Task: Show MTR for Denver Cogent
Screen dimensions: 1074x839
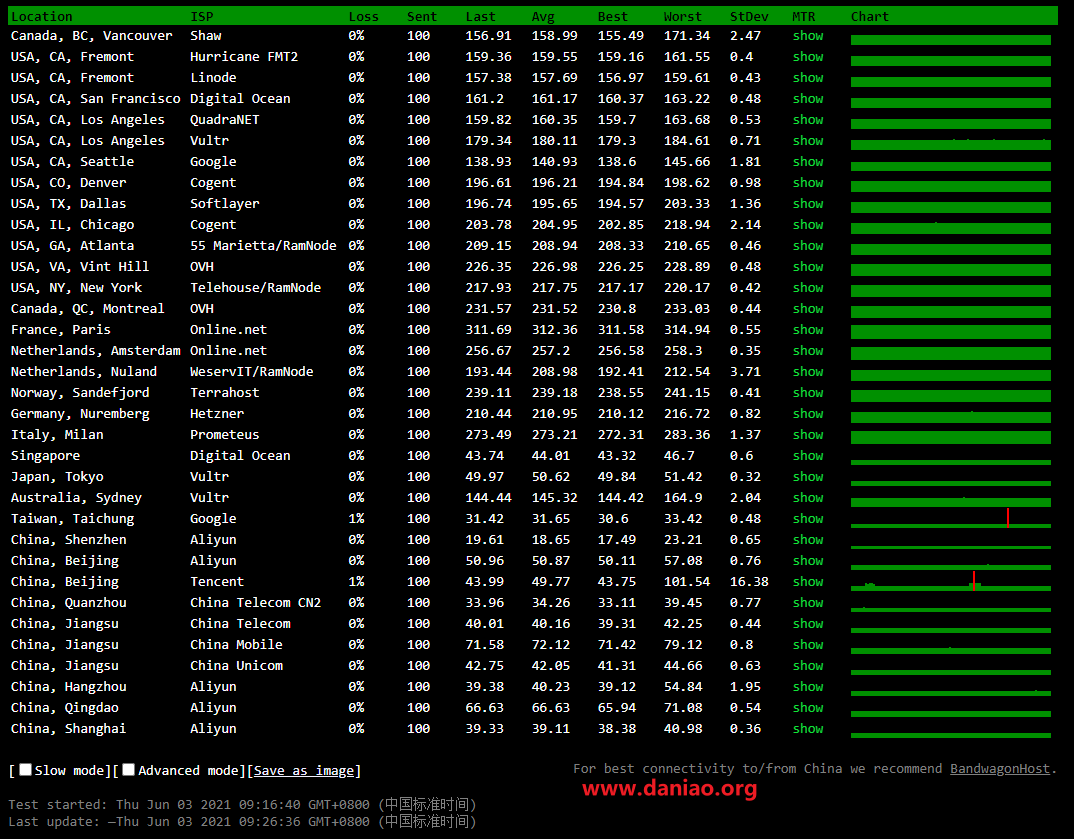Action: point(808,183)
